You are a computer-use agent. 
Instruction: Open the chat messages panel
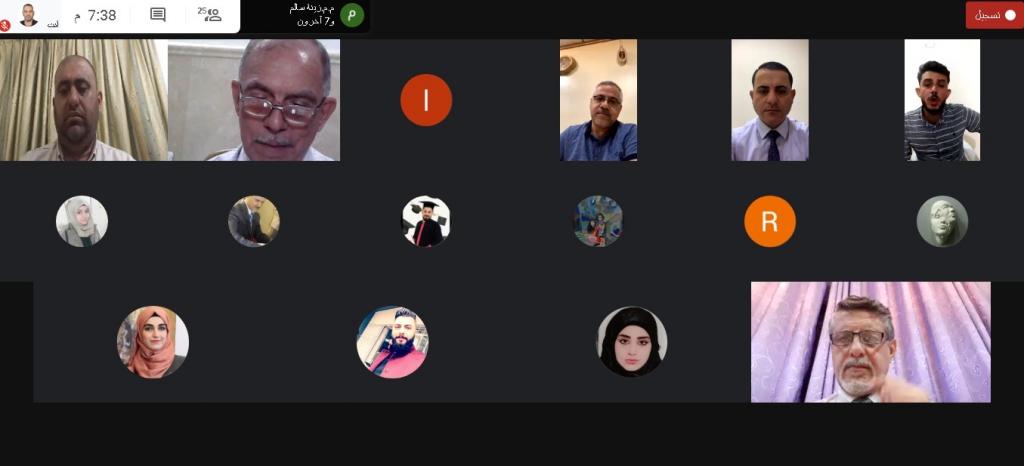click(157, 14)
